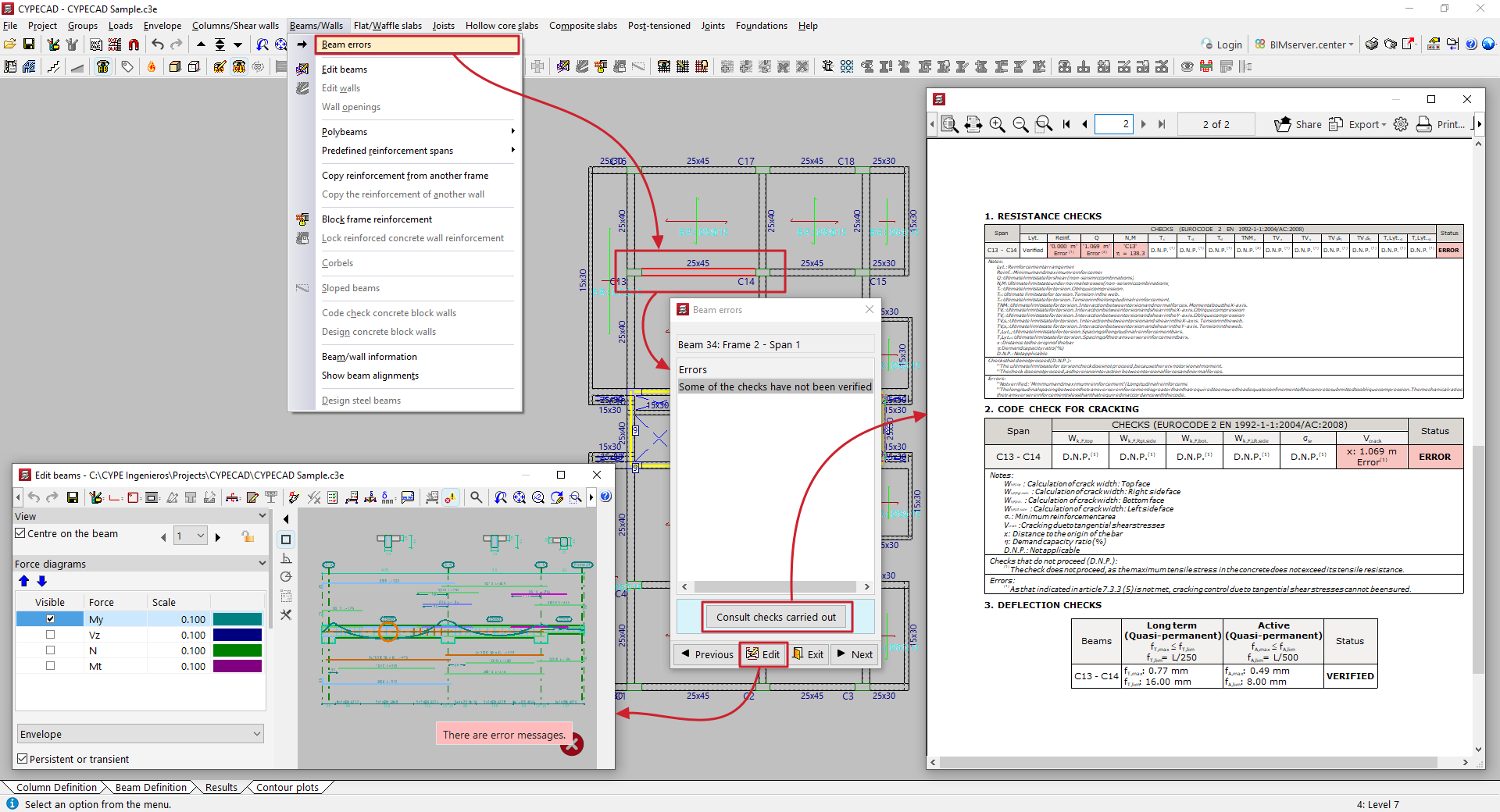Click the purple Mt color swatch
Image resolution: width=1500 pixels, height=812 pixels.
coord(237,666)
